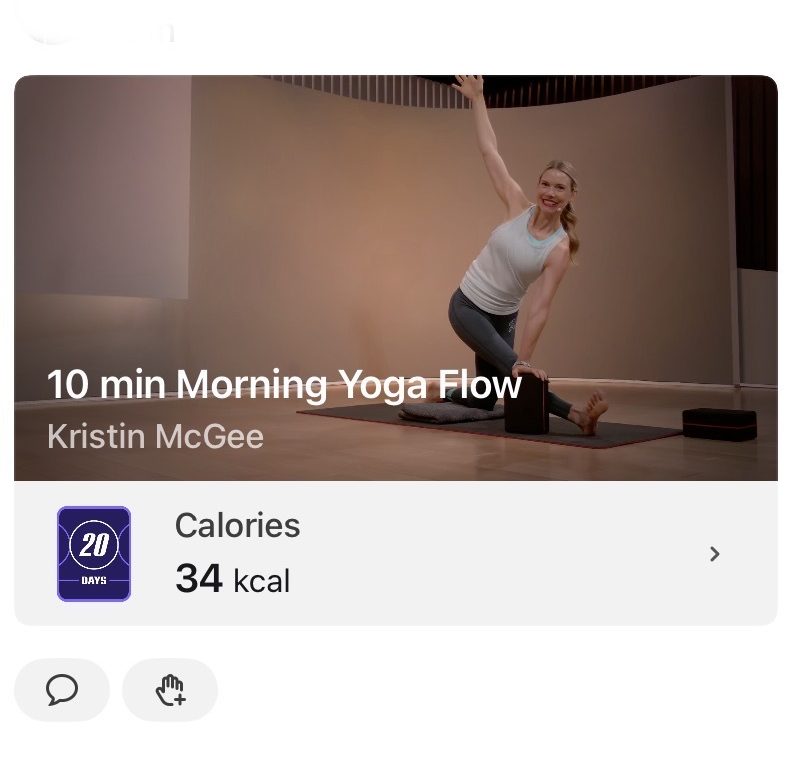Click the instructor's raised hand in photo

click(x=469, y=86)
